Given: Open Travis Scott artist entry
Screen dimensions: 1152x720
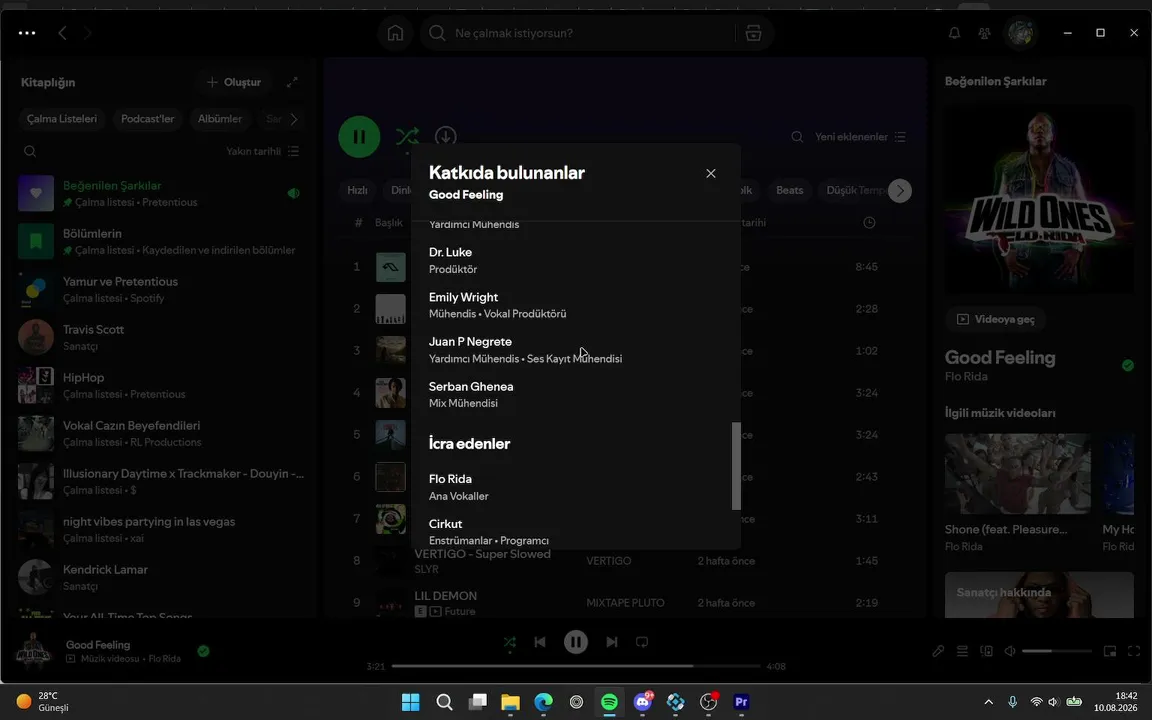Looking at the screenshot, I should [161, 337].
